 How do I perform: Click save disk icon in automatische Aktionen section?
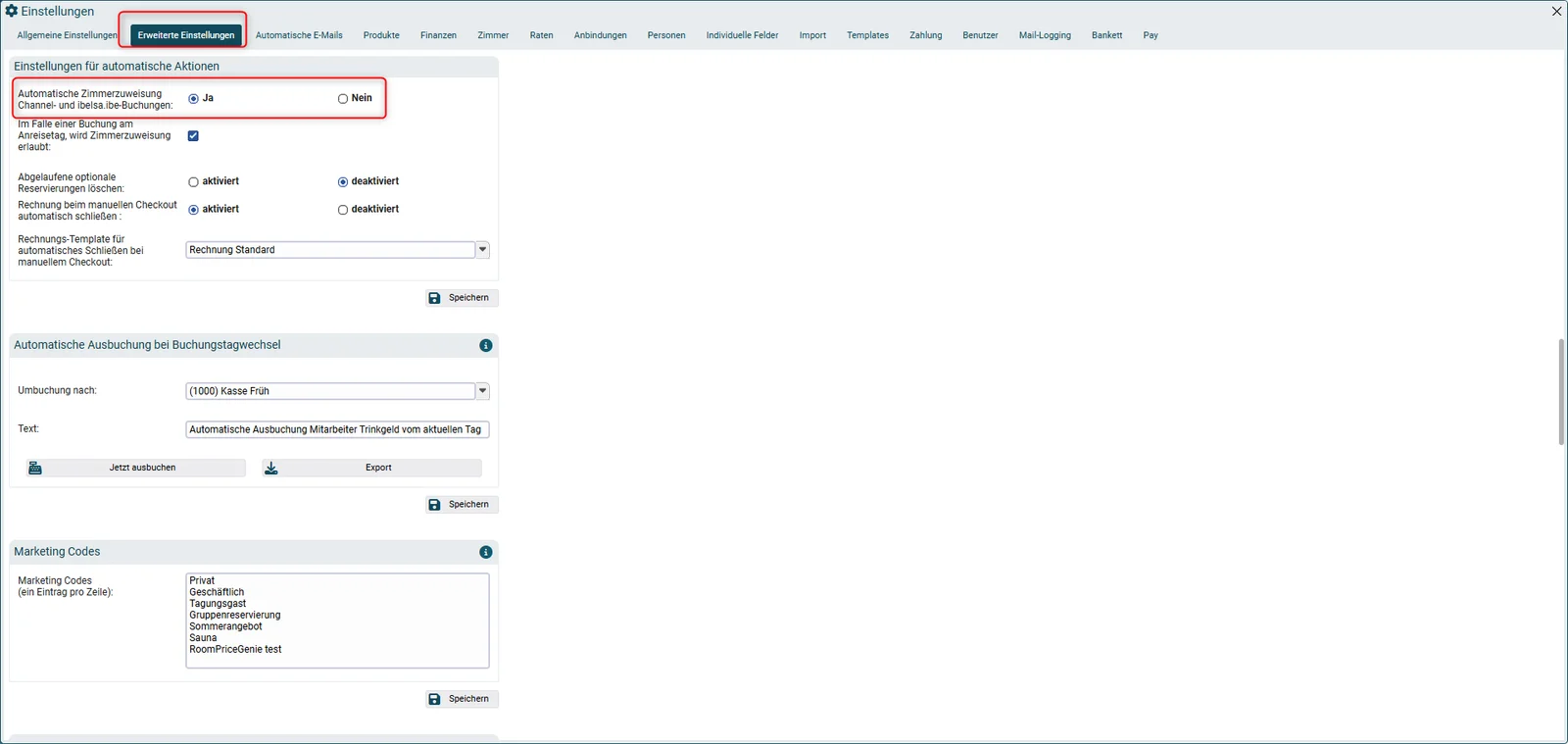click(x=435, y=298)
